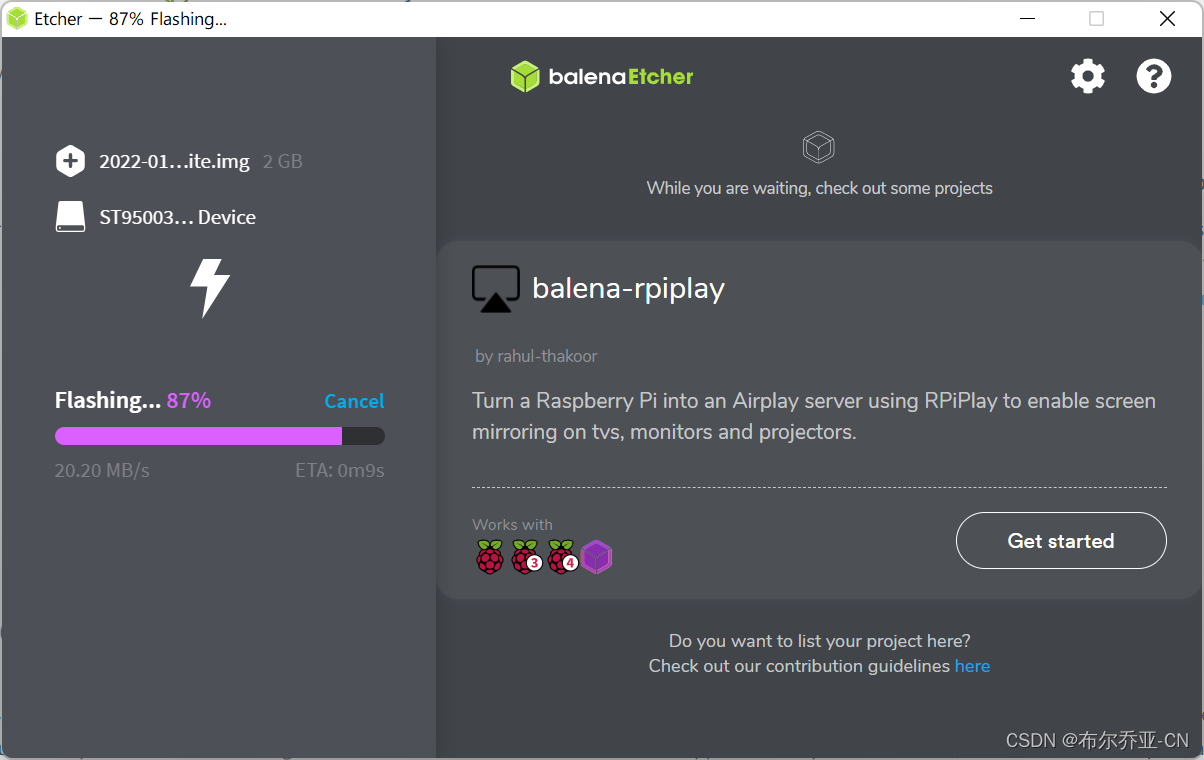This screenshot has height=760, width=1204.
Task: Click the project description paragraph
Action: pyautogui.click(x=814, y=416)
